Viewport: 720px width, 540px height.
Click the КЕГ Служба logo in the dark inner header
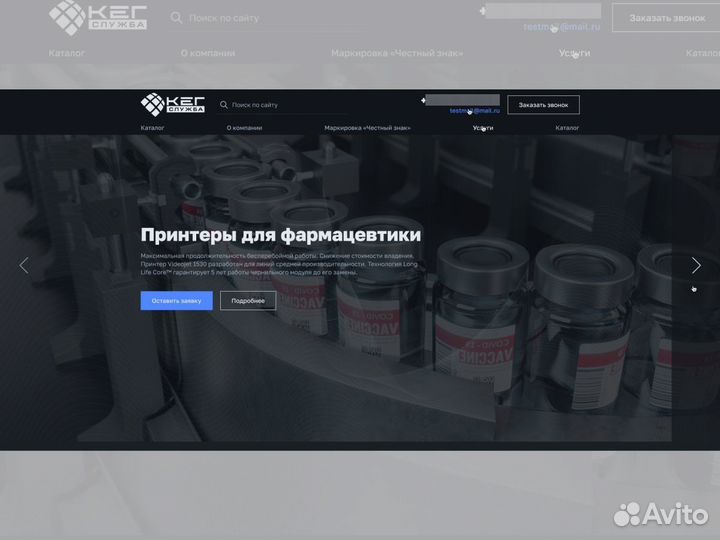[172, 104]
